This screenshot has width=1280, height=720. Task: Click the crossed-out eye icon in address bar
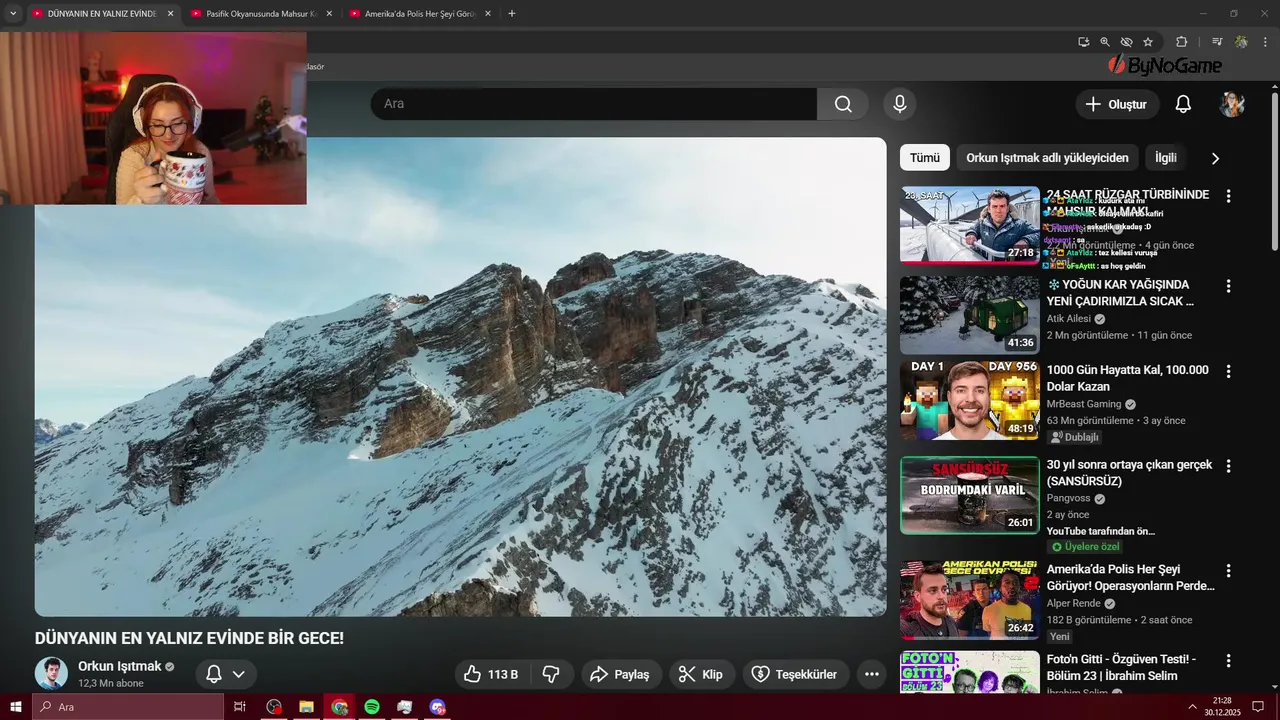coord(1126,42)
